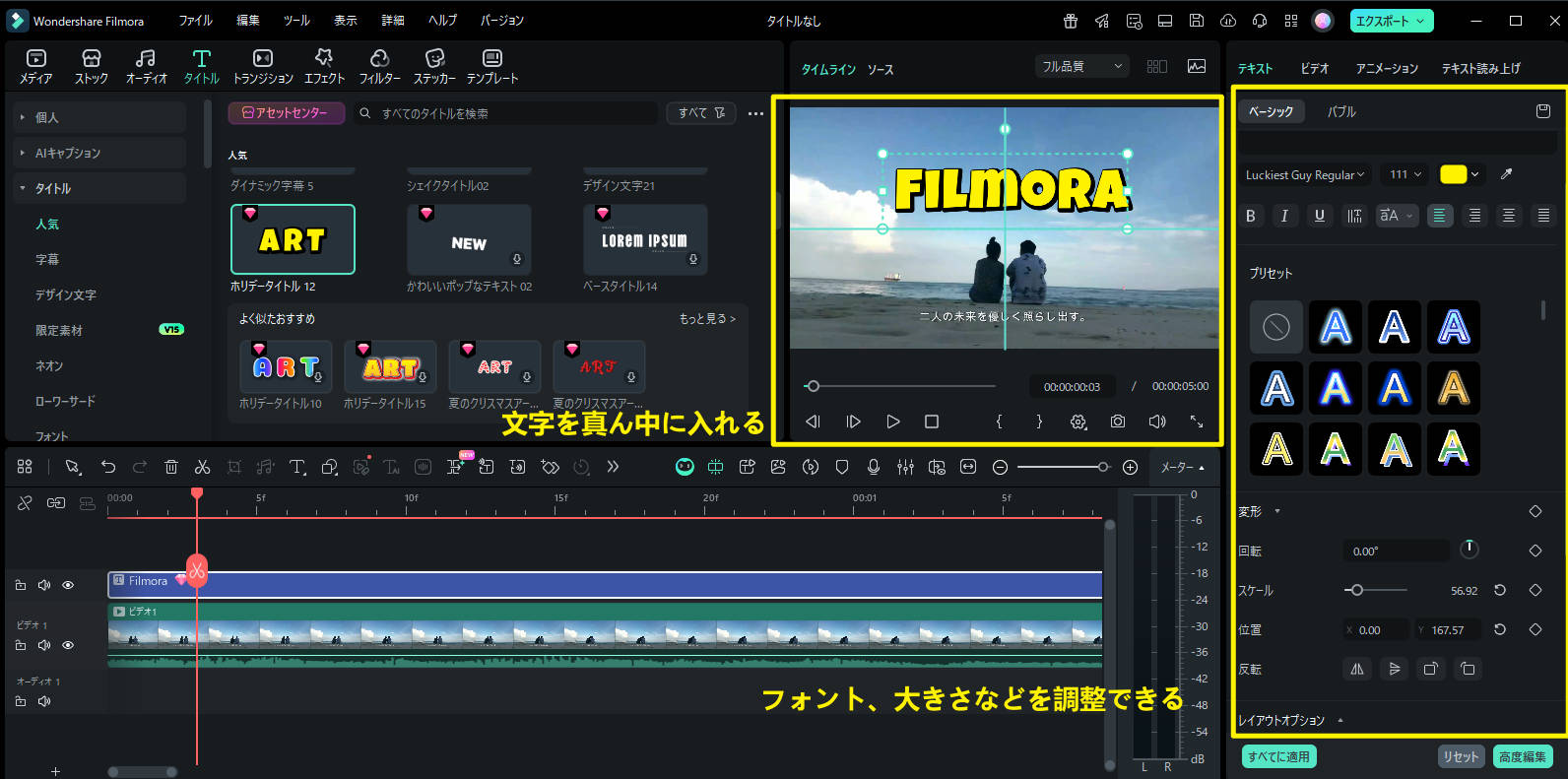The height and width of the screenshot is (779, 1568).
Task: Expand the AIキャプション category
Action: point(100,153)
